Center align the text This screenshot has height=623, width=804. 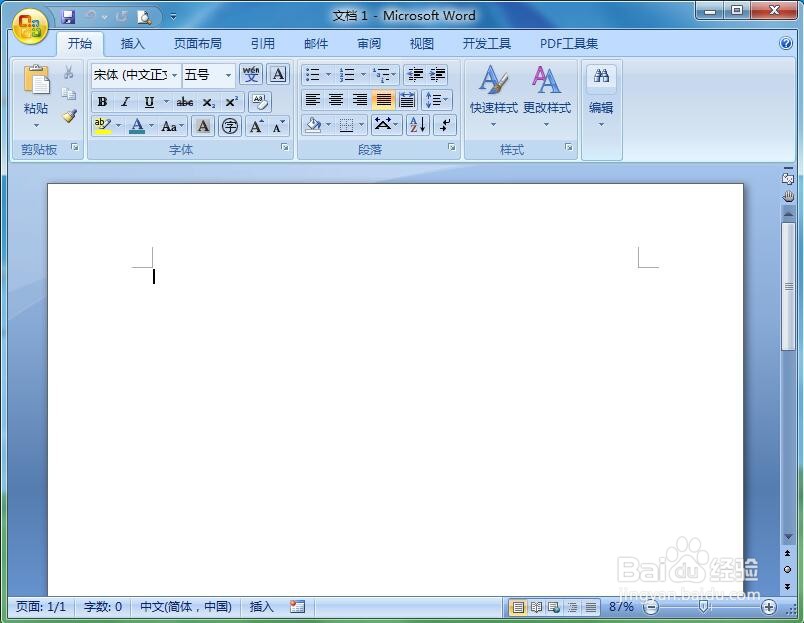(x=336, y=99)
